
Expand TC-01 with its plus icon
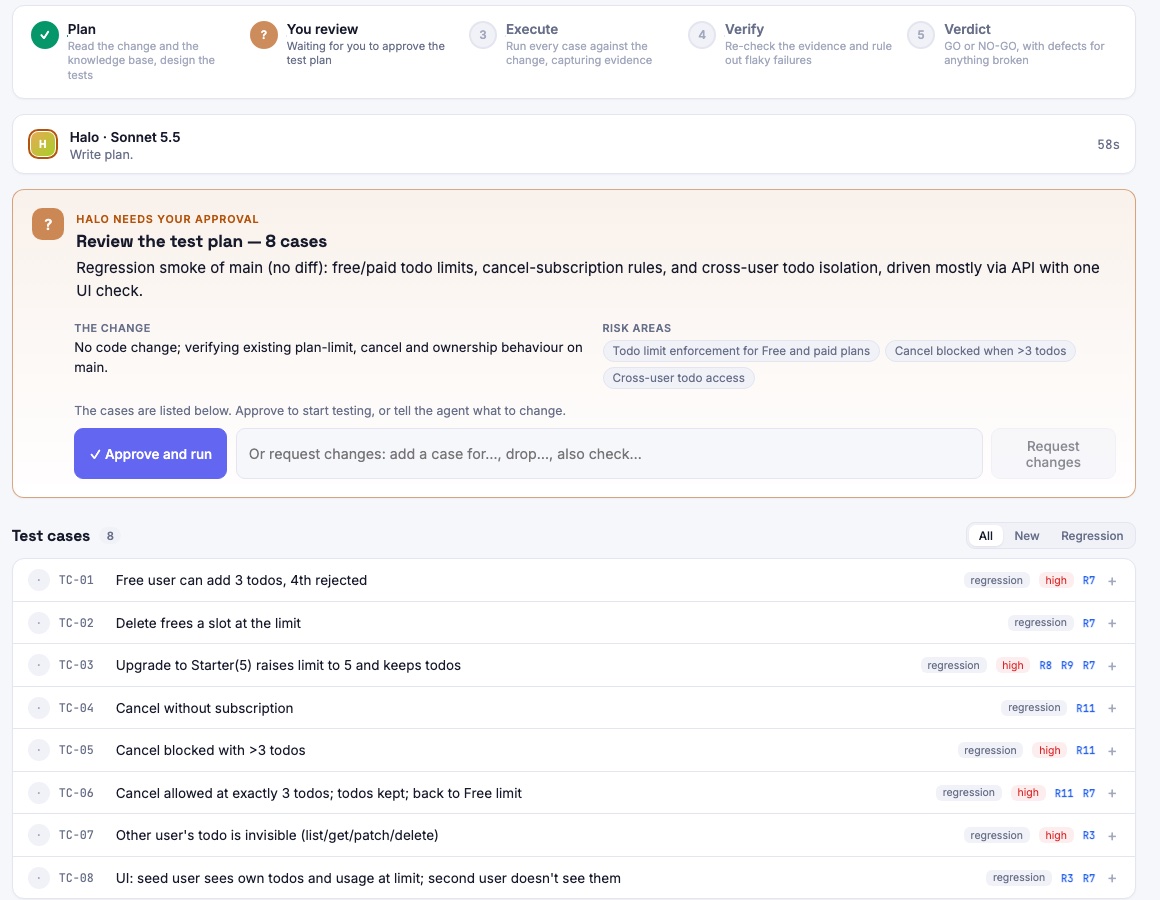tap(1112, 581)
